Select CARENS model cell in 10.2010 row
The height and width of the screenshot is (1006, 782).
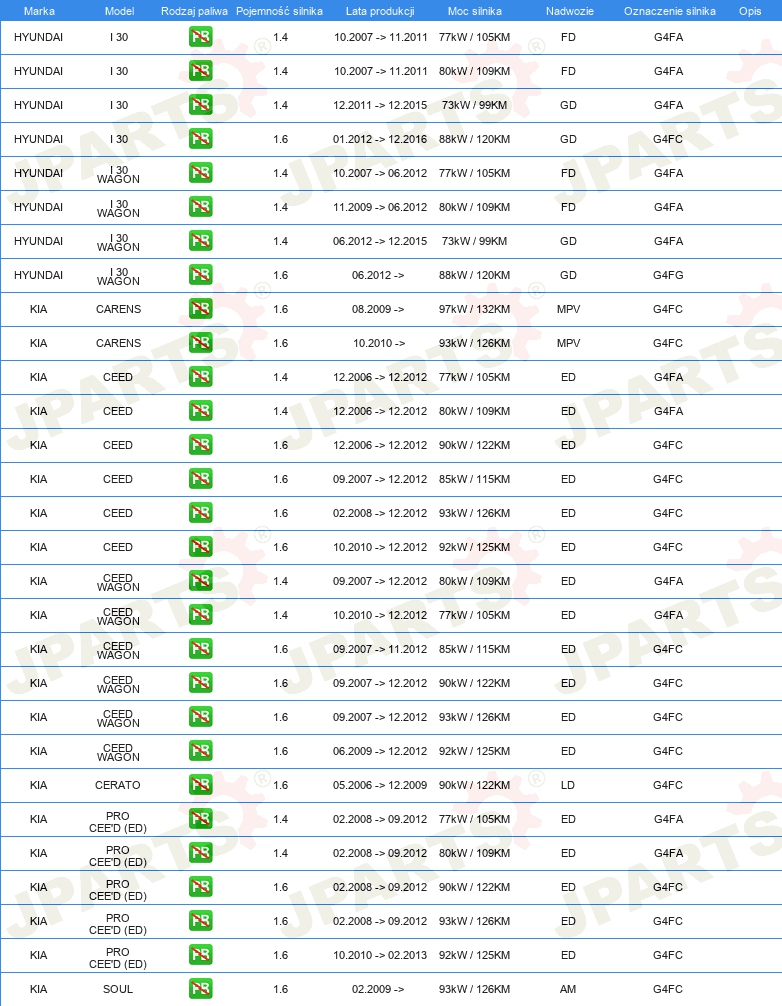119,343
